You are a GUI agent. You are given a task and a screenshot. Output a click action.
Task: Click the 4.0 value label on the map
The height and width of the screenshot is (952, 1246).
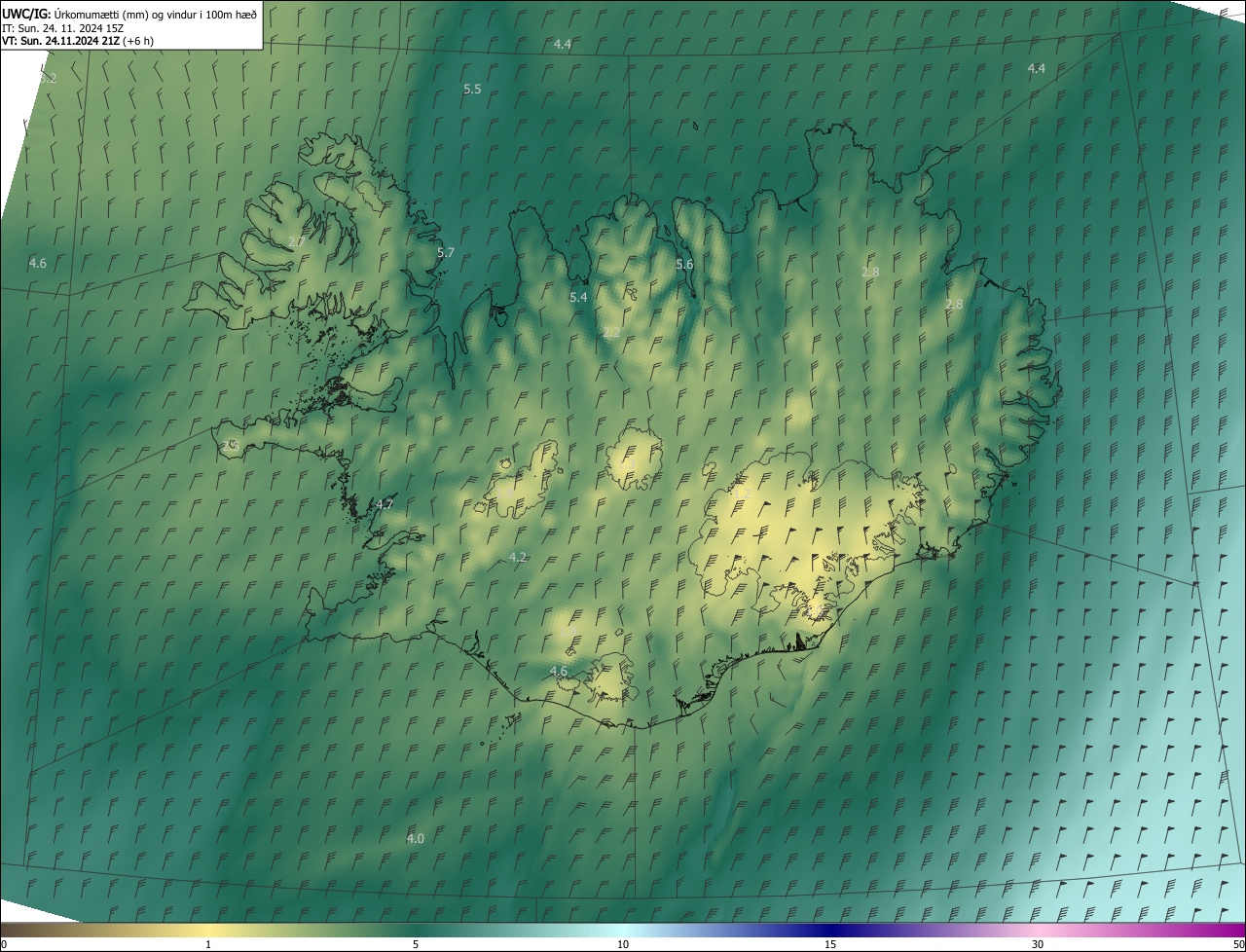click(x=415, y=838)
